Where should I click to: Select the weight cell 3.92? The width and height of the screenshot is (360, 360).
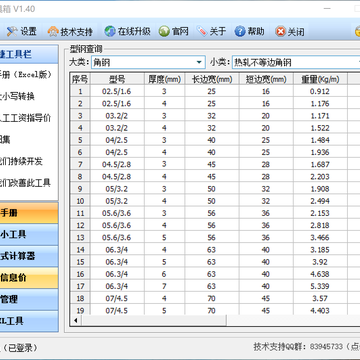[320, 262]
